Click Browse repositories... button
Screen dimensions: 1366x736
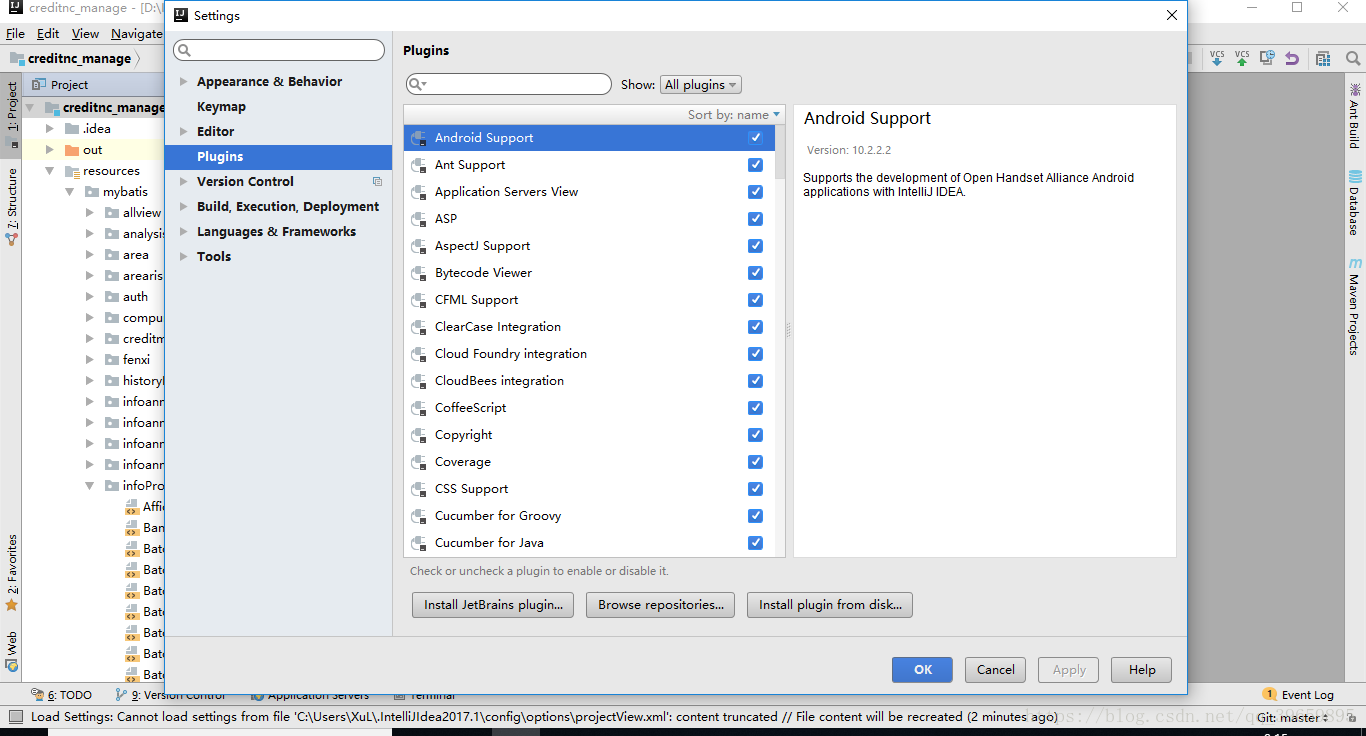point(661,605)
